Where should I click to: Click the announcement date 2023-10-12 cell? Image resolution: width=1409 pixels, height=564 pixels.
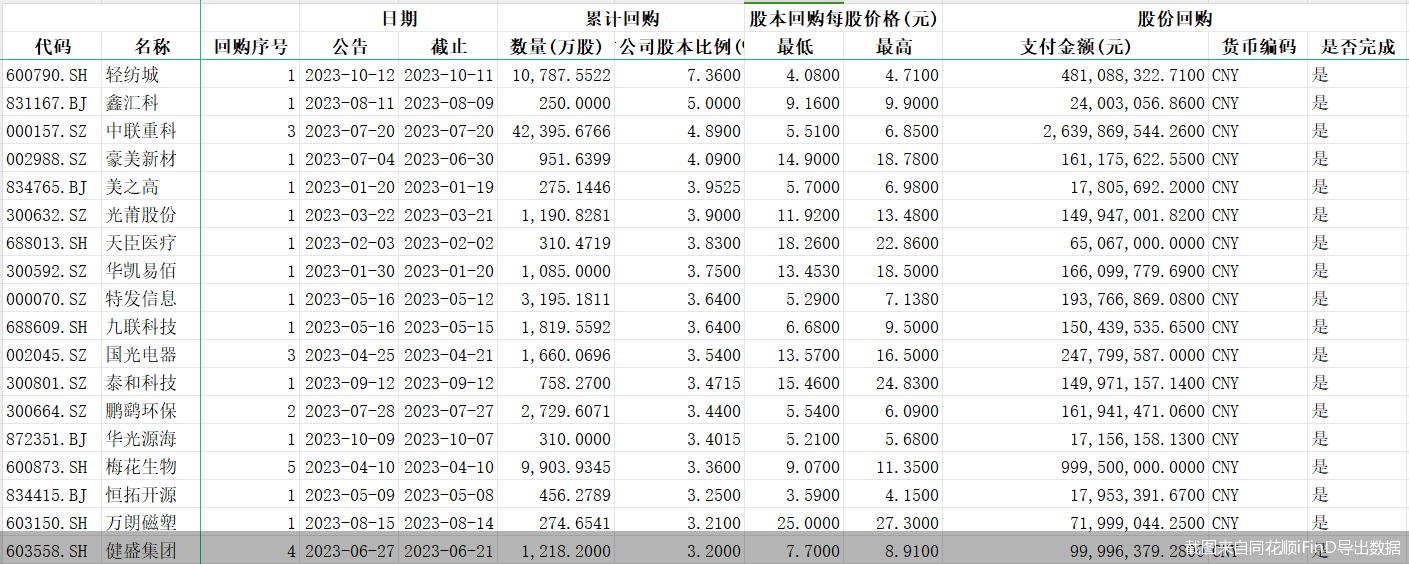pyautogui.click(x=349, y=75)
